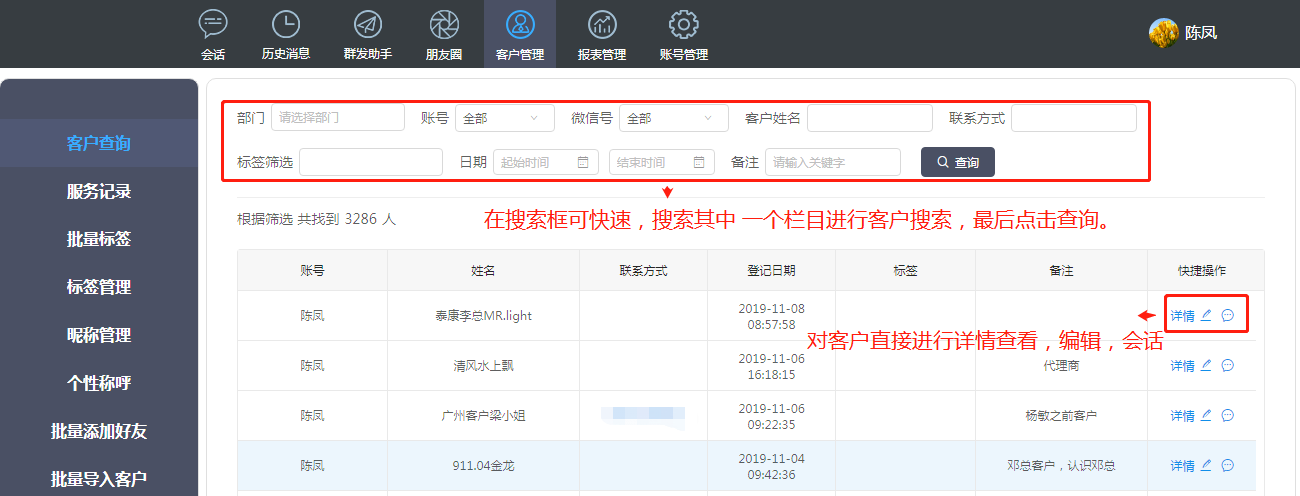Click the 标签筛选 input field
The image size is (1300, 496).
pyautogui.click(x=371, y=162)
